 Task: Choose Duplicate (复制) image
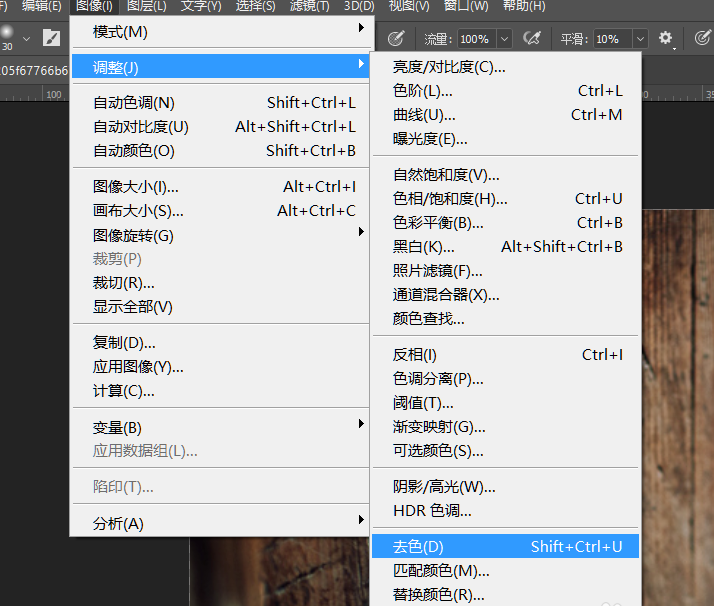(221, 342)
